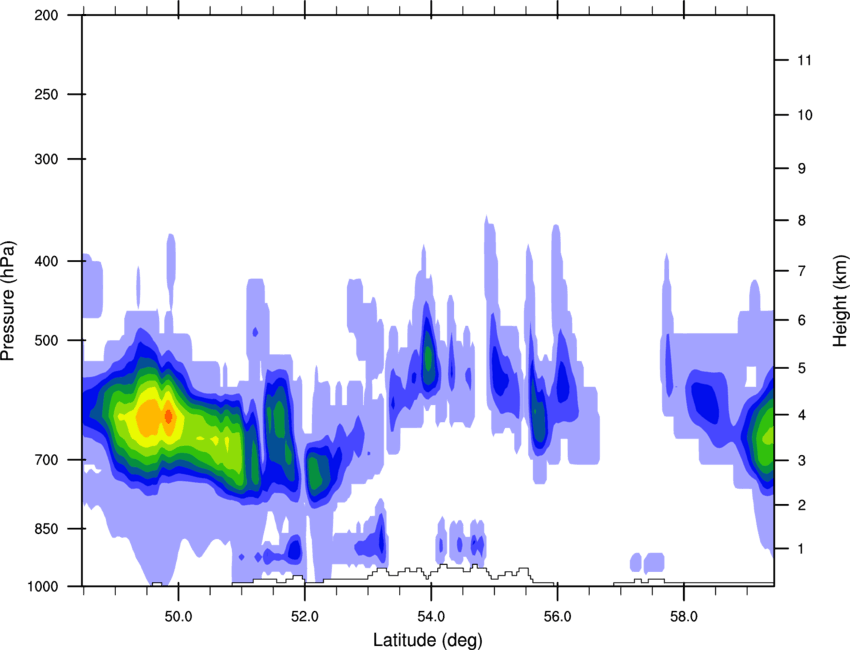Screen dimensions: 850x650
Task: Click the red-orange contour maximum near 50.0
Action: coord(169,416)
